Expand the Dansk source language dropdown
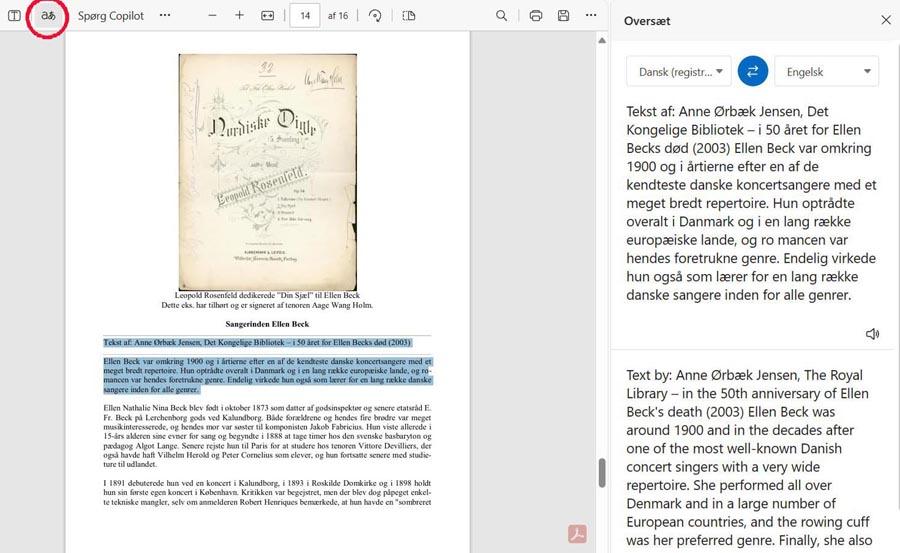The height and width of the screenshot is (553, 900). tap(679, 72)
